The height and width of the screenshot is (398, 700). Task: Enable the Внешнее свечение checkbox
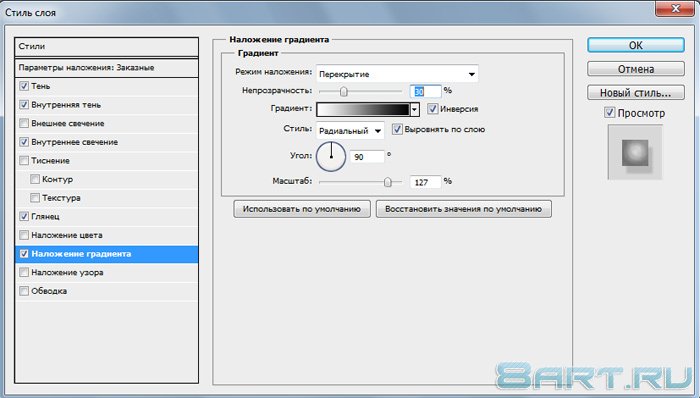click(x=24, y=123)
